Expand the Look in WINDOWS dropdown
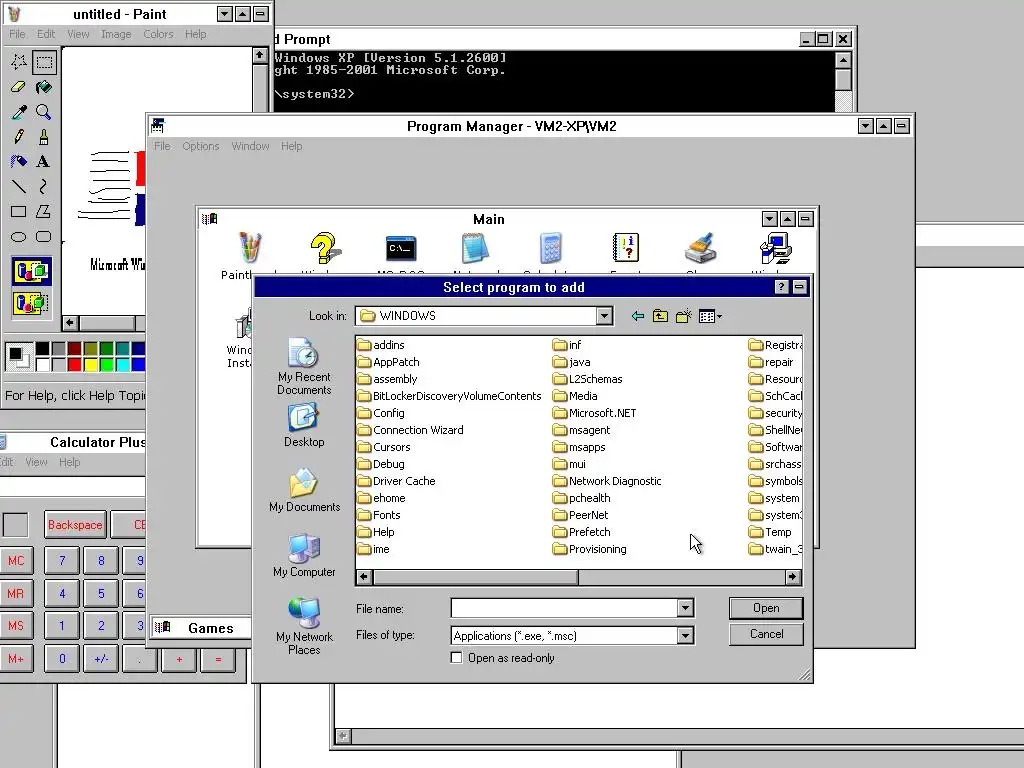 (604, 316)
